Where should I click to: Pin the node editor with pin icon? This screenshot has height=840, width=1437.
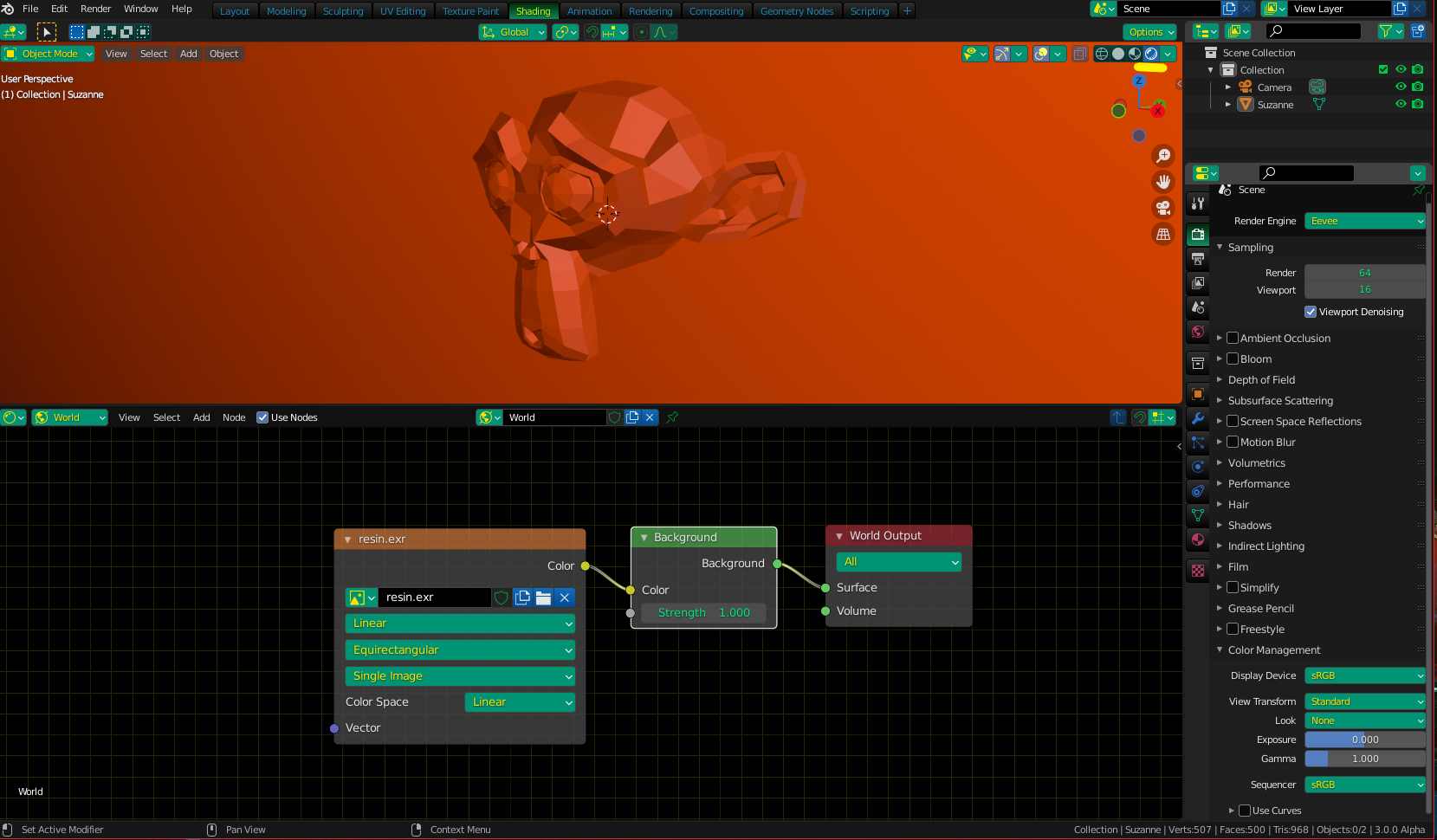point(672,417)
